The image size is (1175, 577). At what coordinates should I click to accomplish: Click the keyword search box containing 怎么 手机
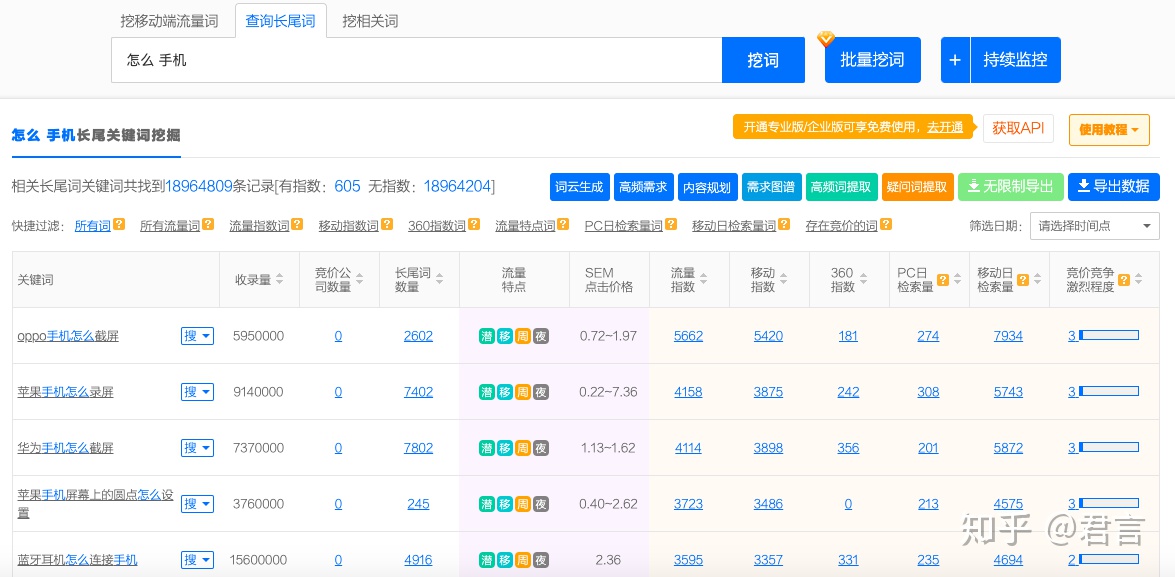tap(416, 60)
